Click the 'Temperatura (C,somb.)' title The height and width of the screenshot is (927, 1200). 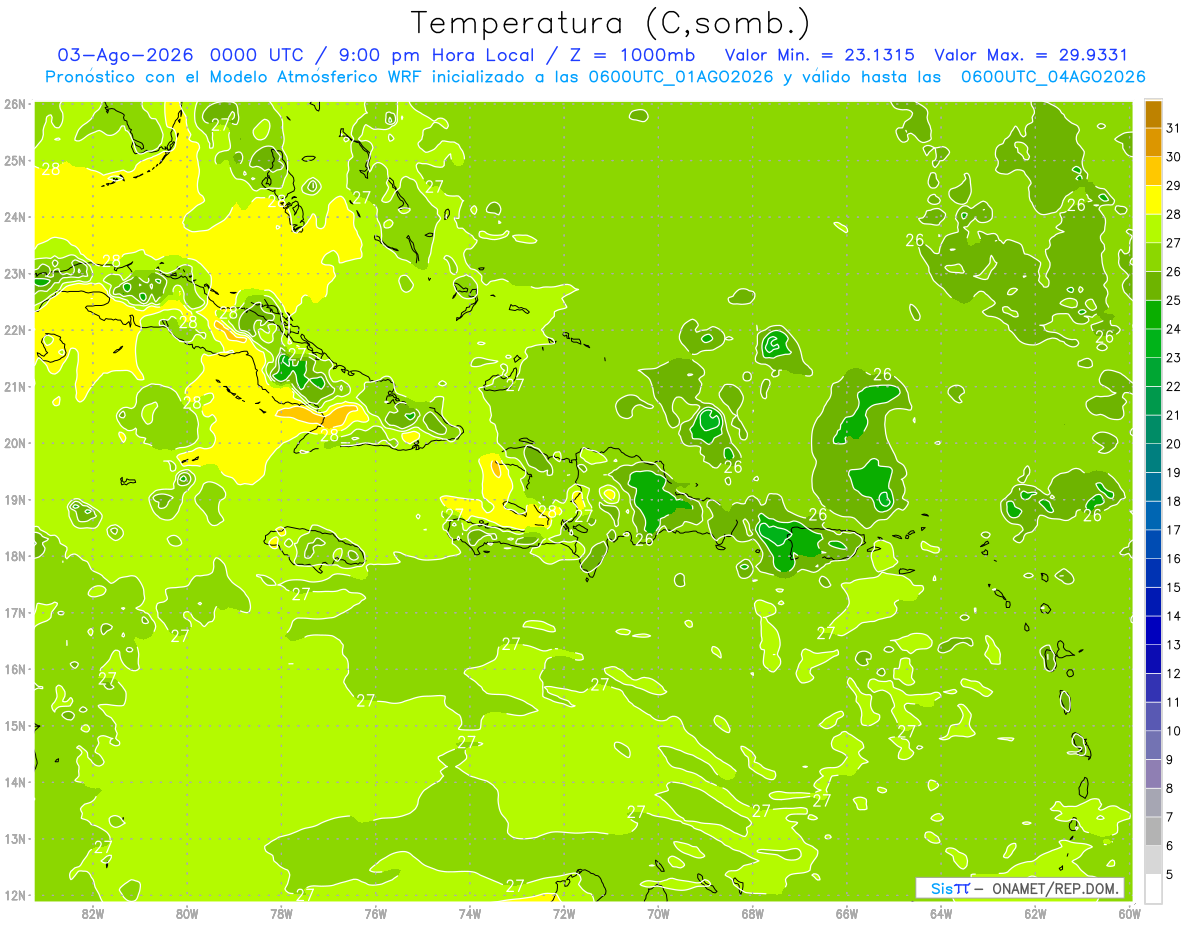611,23
